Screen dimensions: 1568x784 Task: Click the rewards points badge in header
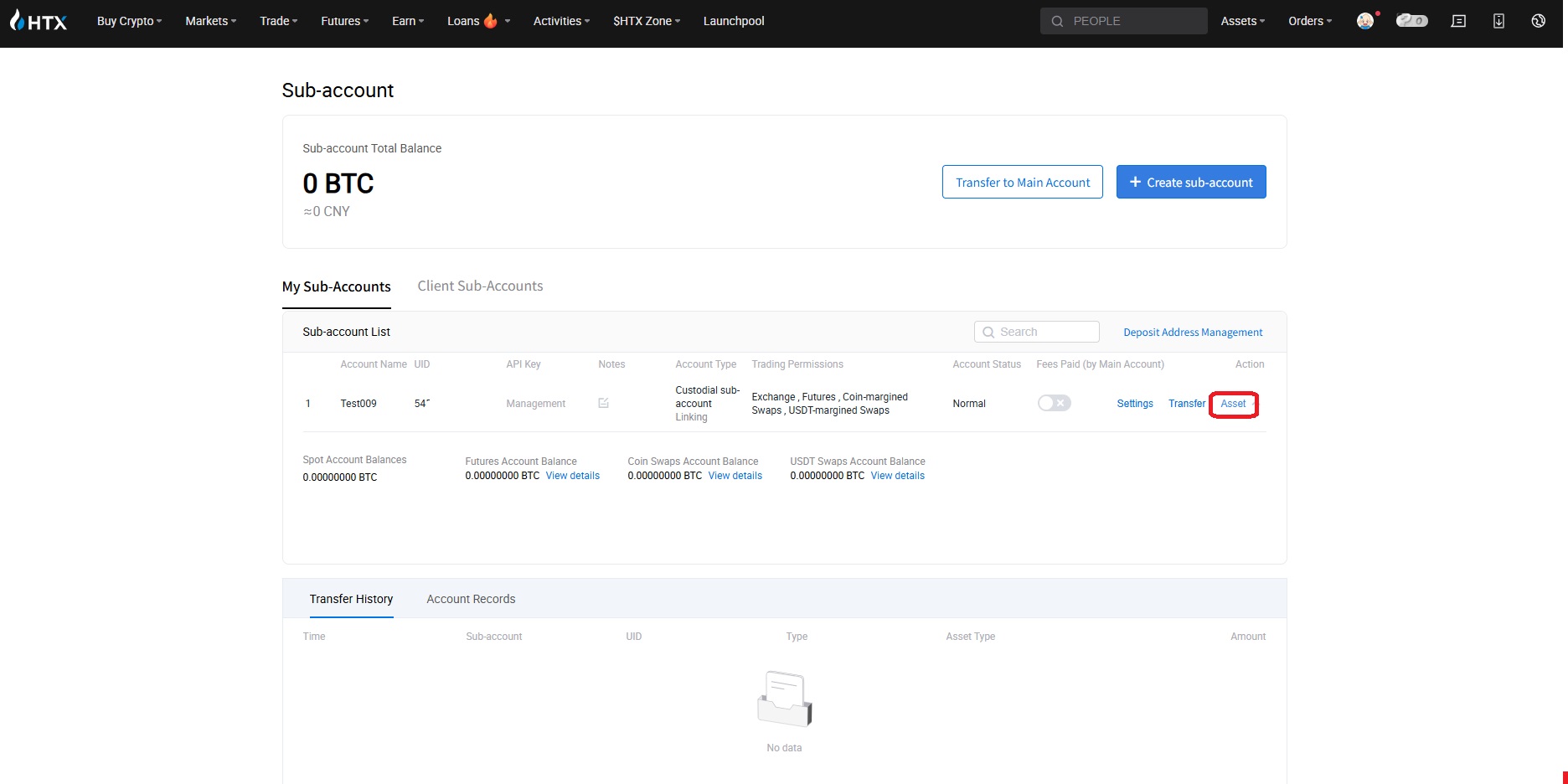(1411, 21)
